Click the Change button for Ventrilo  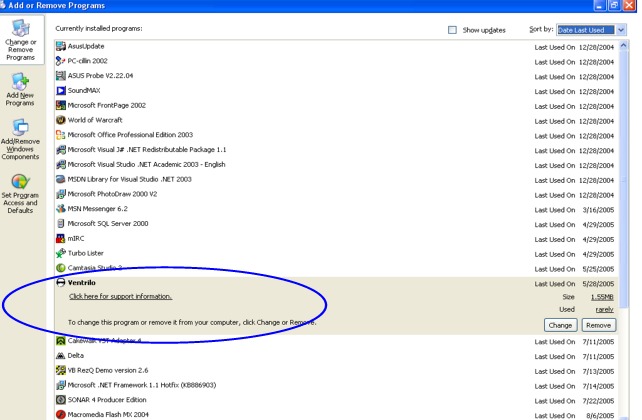point(560,325)
